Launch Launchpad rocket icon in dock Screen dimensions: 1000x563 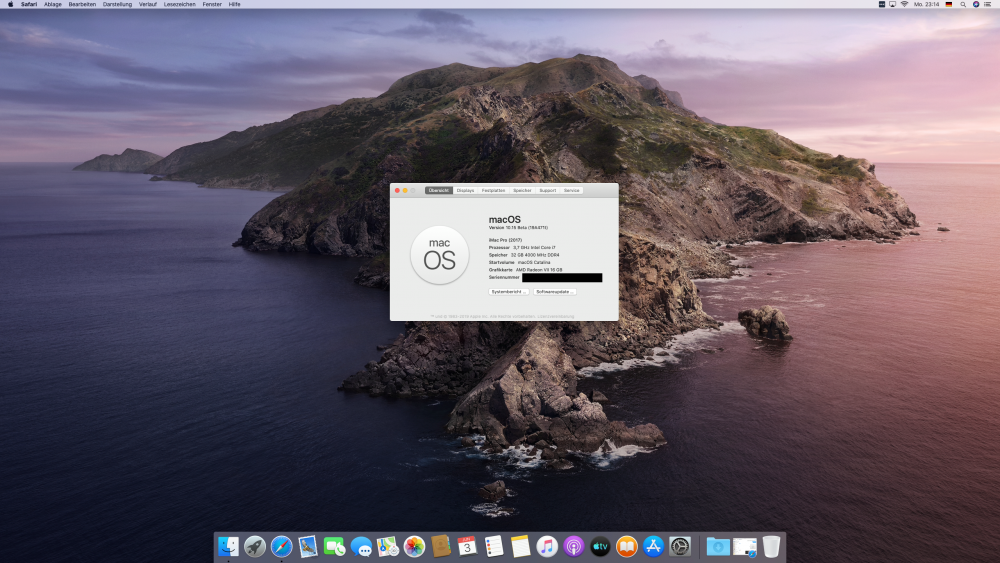255,546
